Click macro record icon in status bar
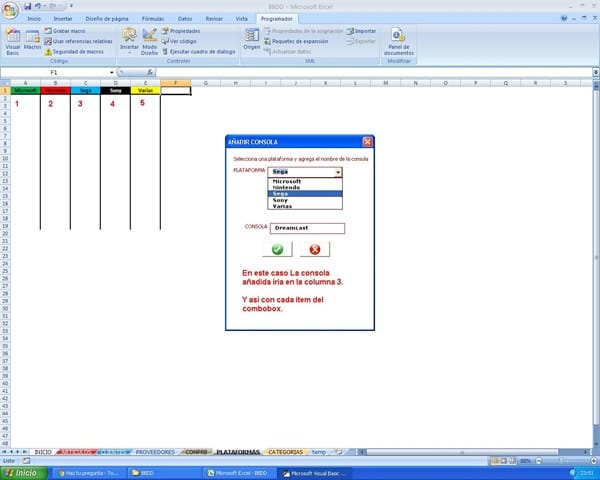Image resolution: width=600 pixels, height=480 pixels. (x=26, y=461)
